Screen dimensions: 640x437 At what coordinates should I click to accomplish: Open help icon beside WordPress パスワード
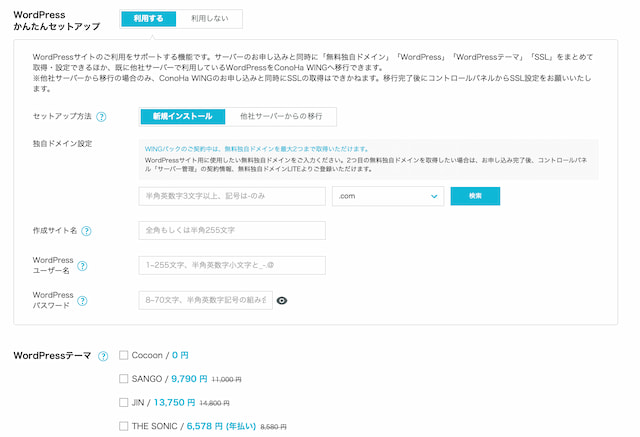click(x=82, y=301)
